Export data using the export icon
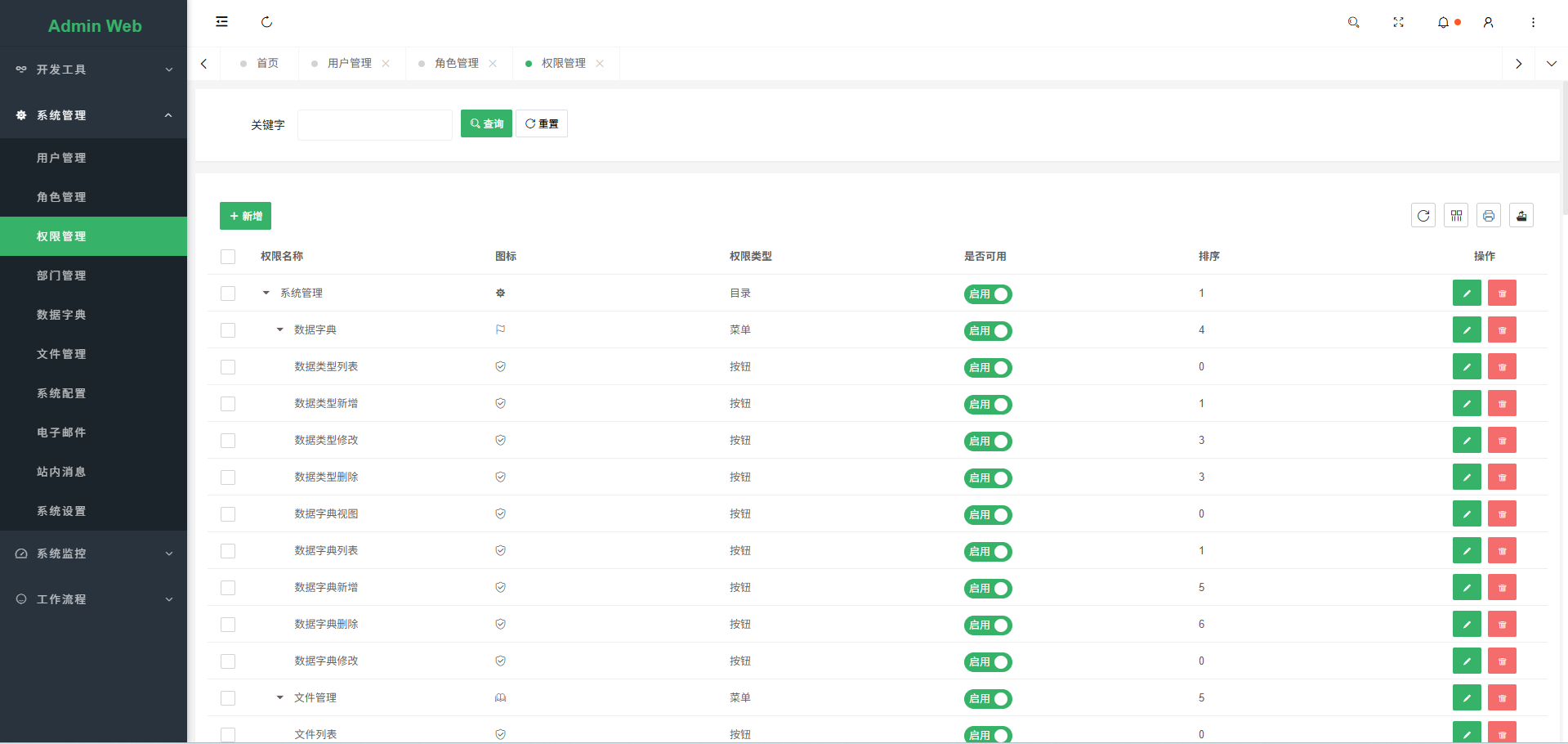The width and height of the screenshot is (1568, 744). pyautogui.click(x=1521, y=215)
